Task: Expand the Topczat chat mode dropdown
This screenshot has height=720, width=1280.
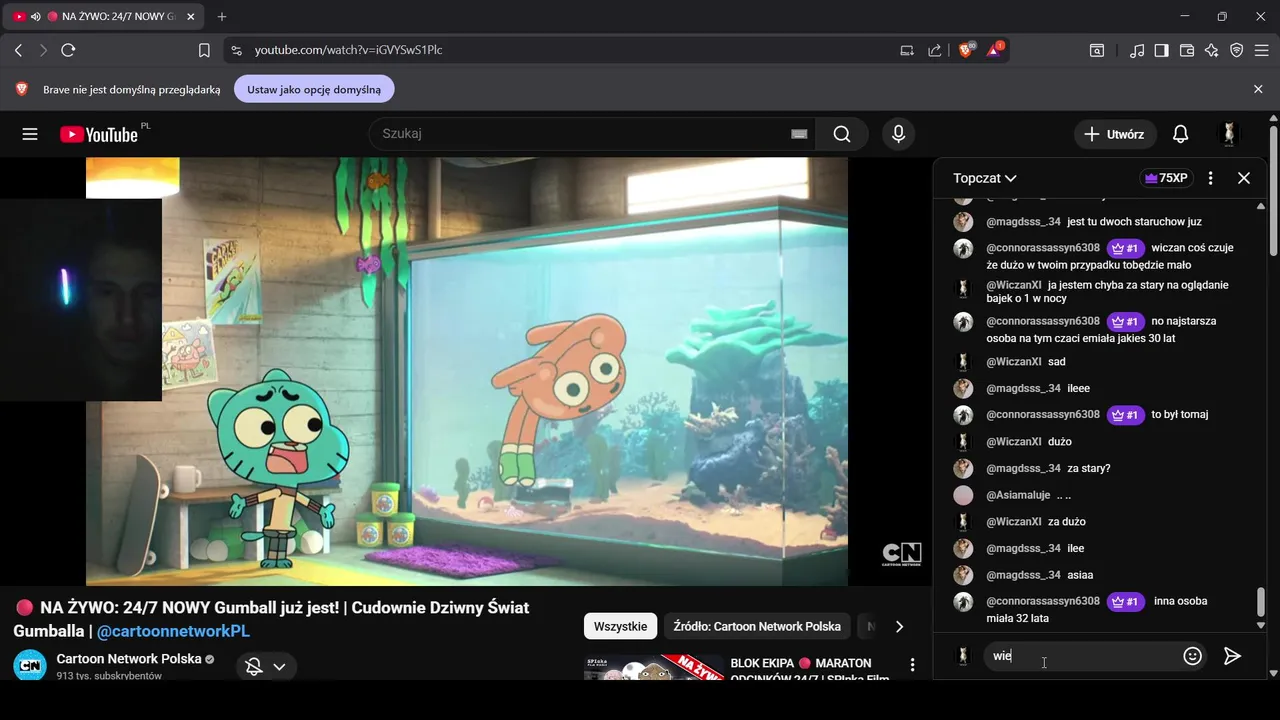Action: tap(985, 178)
